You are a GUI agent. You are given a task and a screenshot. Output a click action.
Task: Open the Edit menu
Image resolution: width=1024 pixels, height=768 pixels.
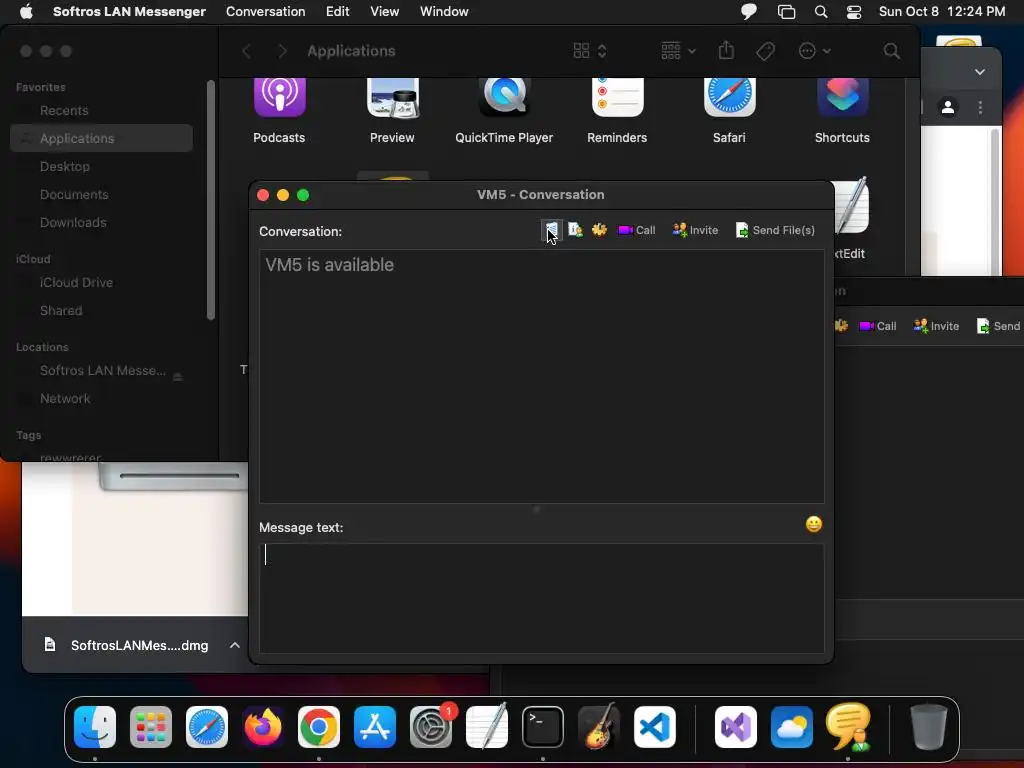pyautogui.click(x=338, y=11)
